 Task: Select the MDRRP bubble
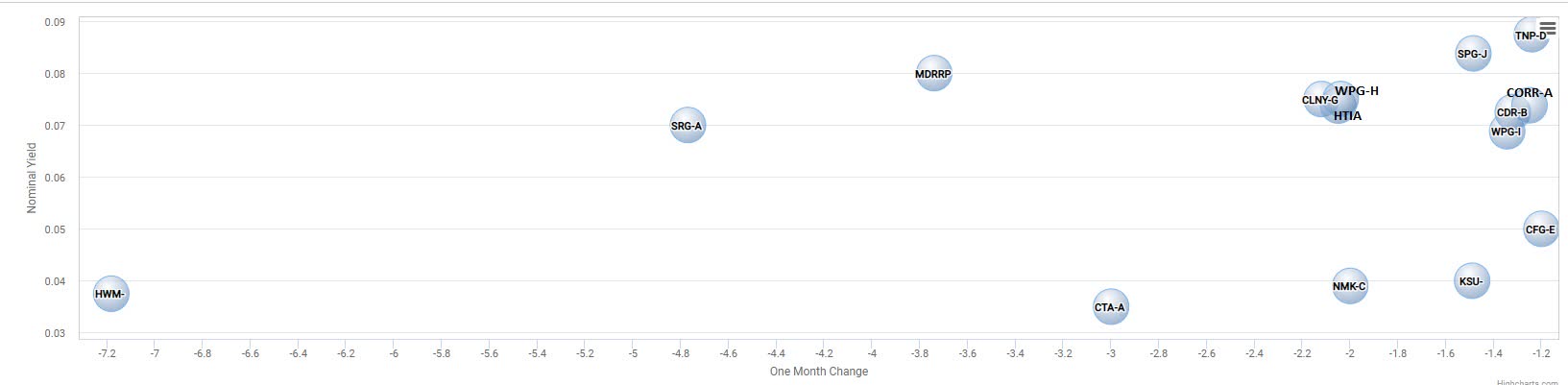click(x=933, y=74)
